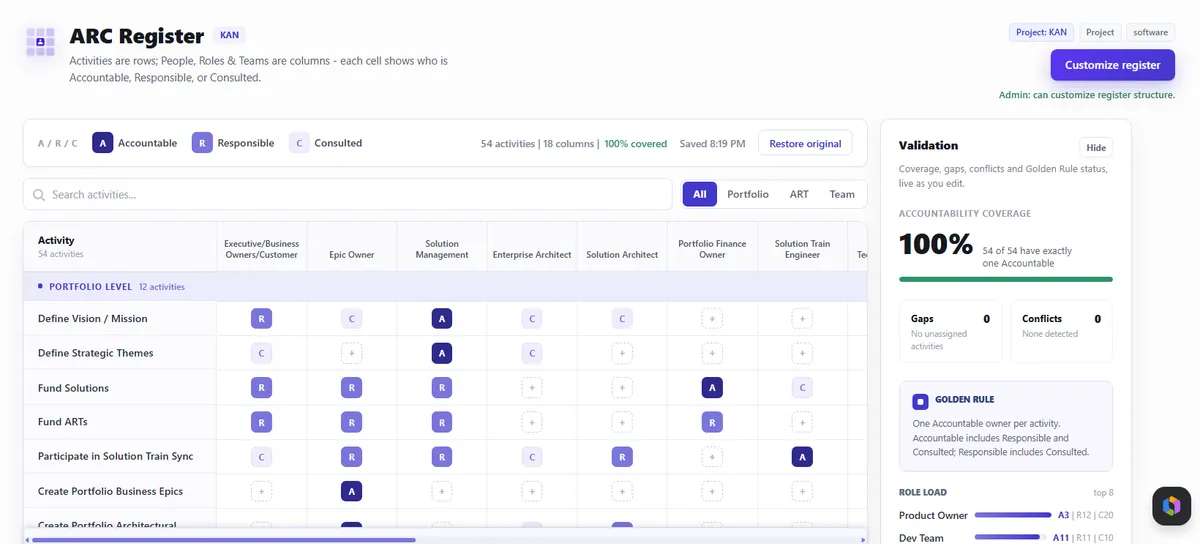Click the accountability coverage progress bar

tap(1006, 279)
